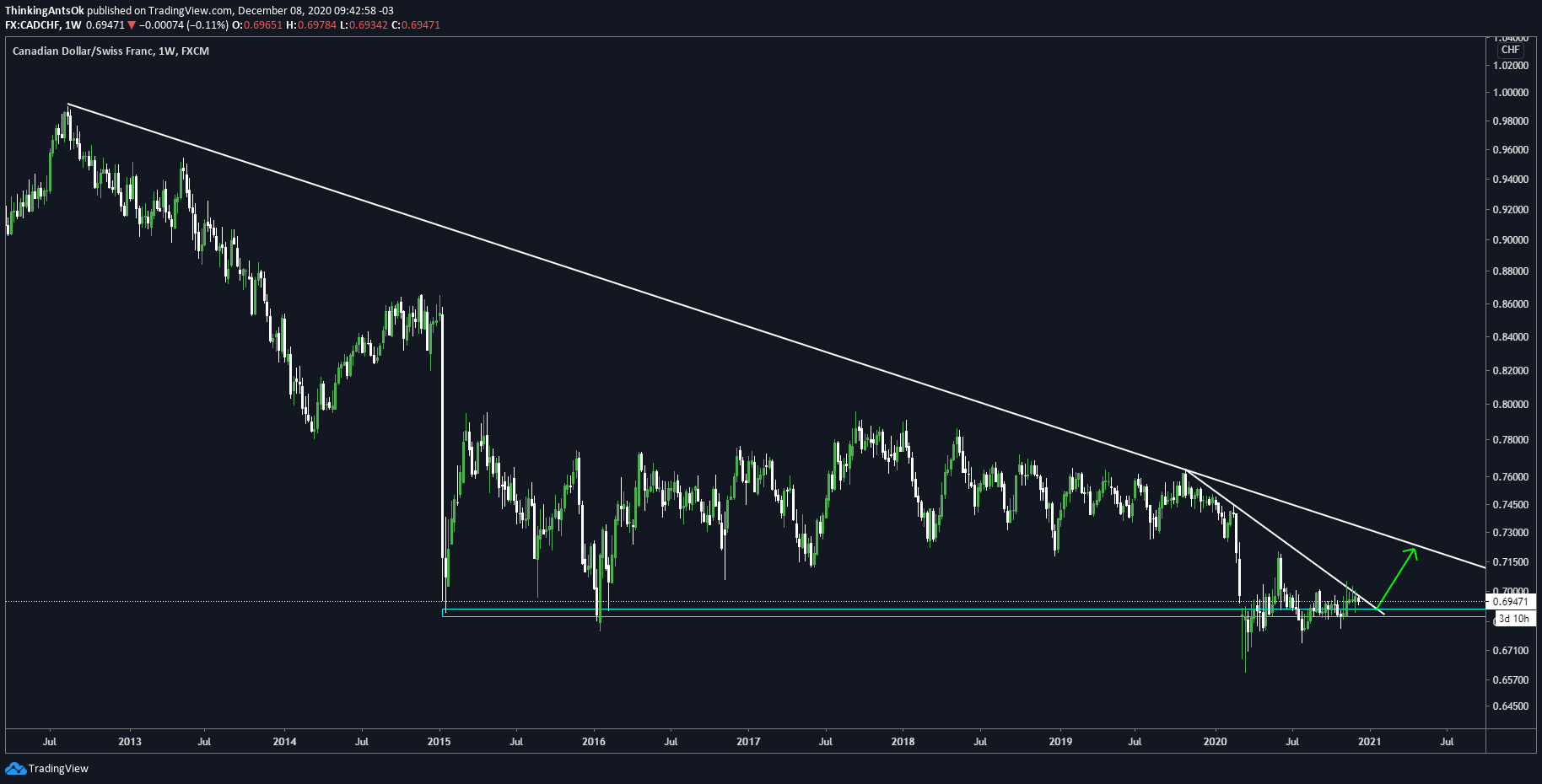Click the 2019 label on time axis
1542x784 pixels.
click(1060, 742)
